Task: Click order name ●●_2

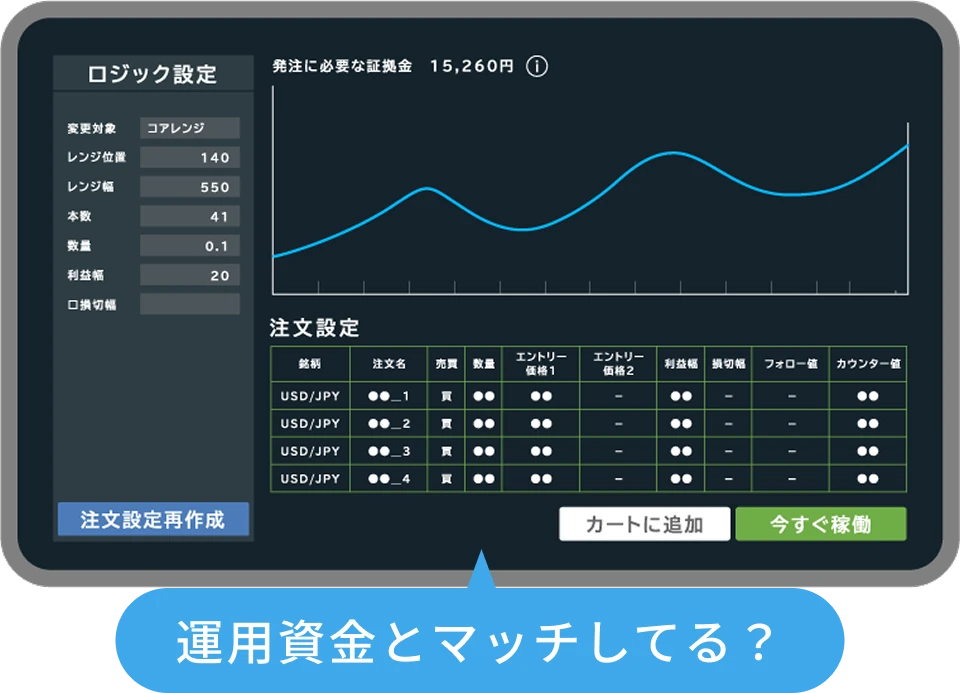Action: [x=389, y=424]
